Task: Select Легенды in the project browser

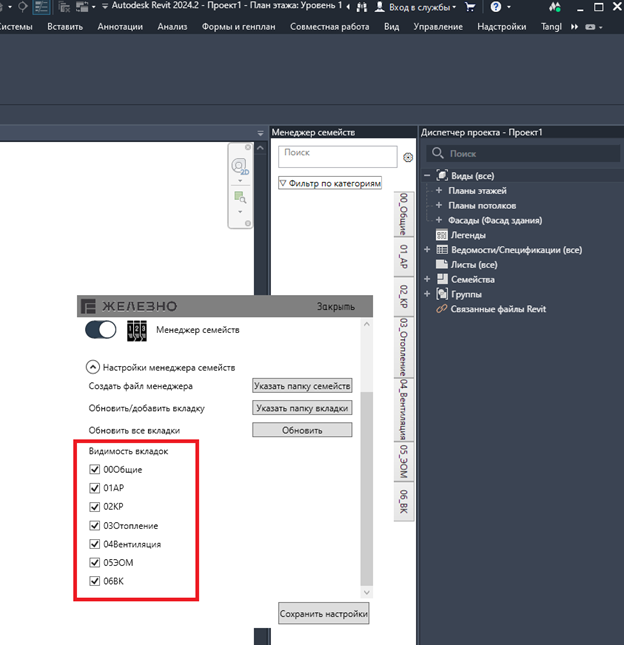Action: (x=468, y=235)
